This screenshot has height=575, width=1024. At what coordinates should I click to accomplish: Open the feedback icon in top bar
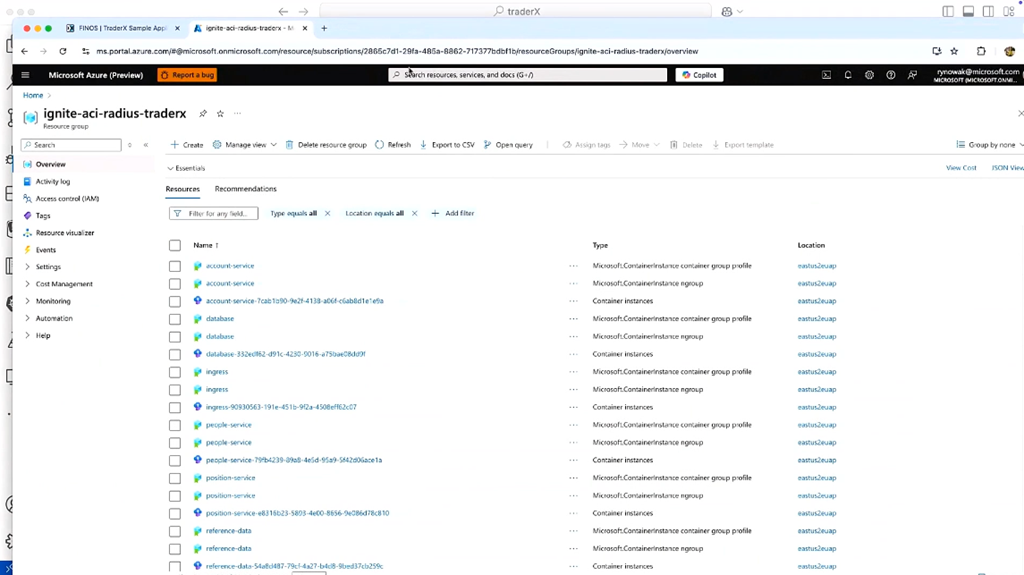click(912, 75)
